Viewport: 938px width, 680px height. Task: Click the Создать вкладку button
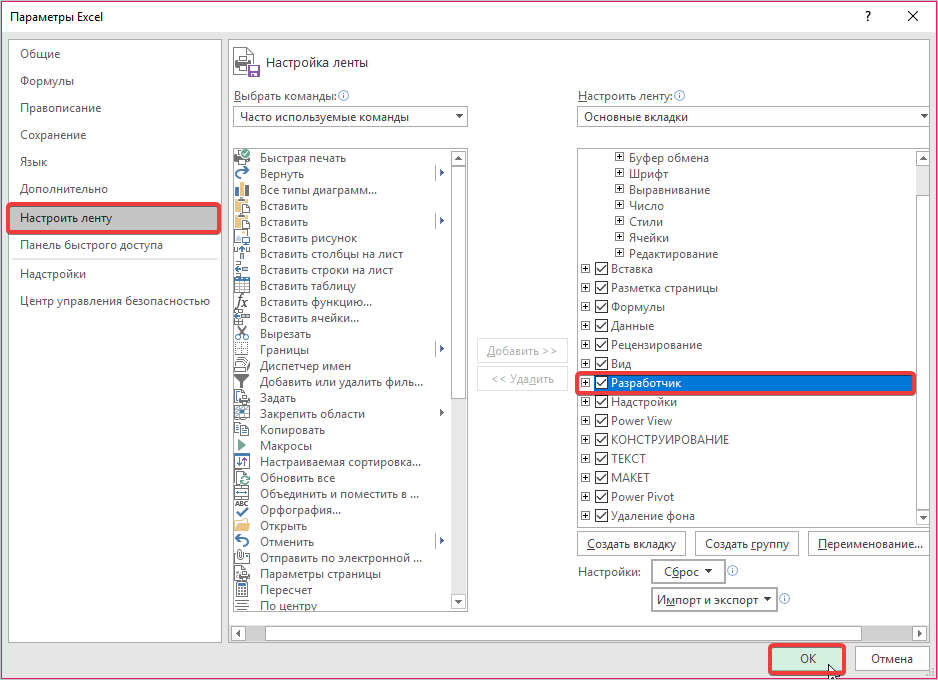click(x=631, y=544)
